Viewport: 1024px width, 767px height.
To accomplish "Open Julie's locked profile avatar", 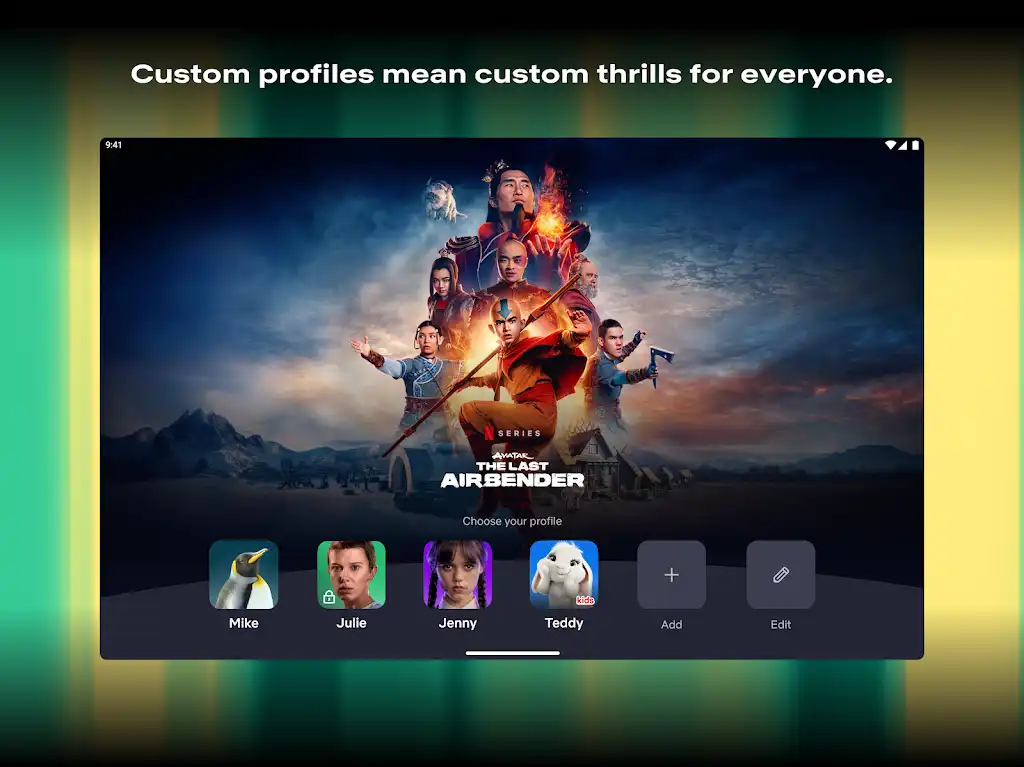I will pyautogui.click(x=351, y=574).
